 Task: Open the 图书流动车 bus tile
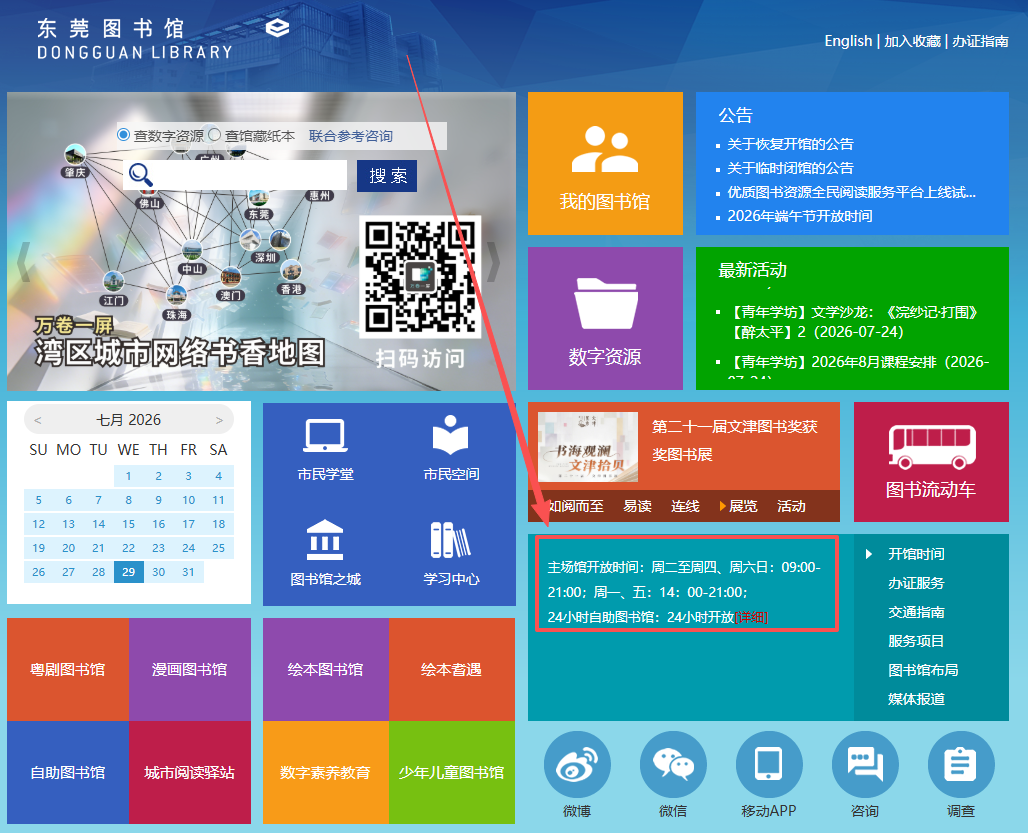tap(931, 462)
